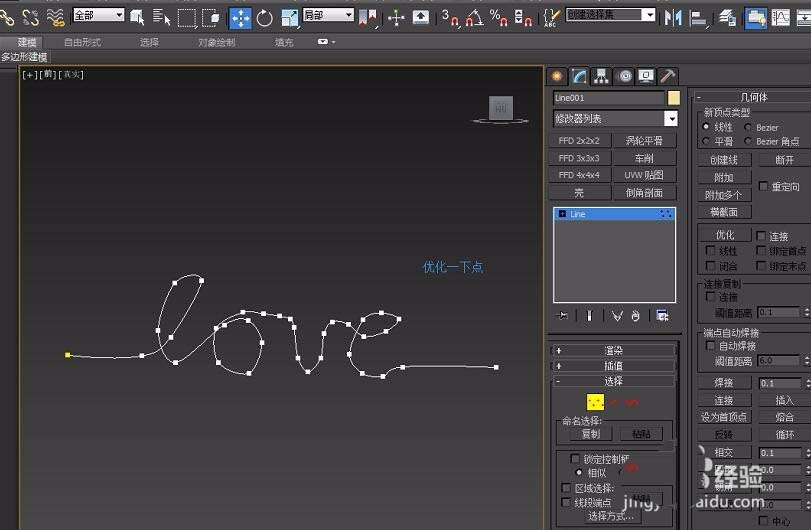Activate the Select Object tool
The image size is (811, 530).
[137, 18]
